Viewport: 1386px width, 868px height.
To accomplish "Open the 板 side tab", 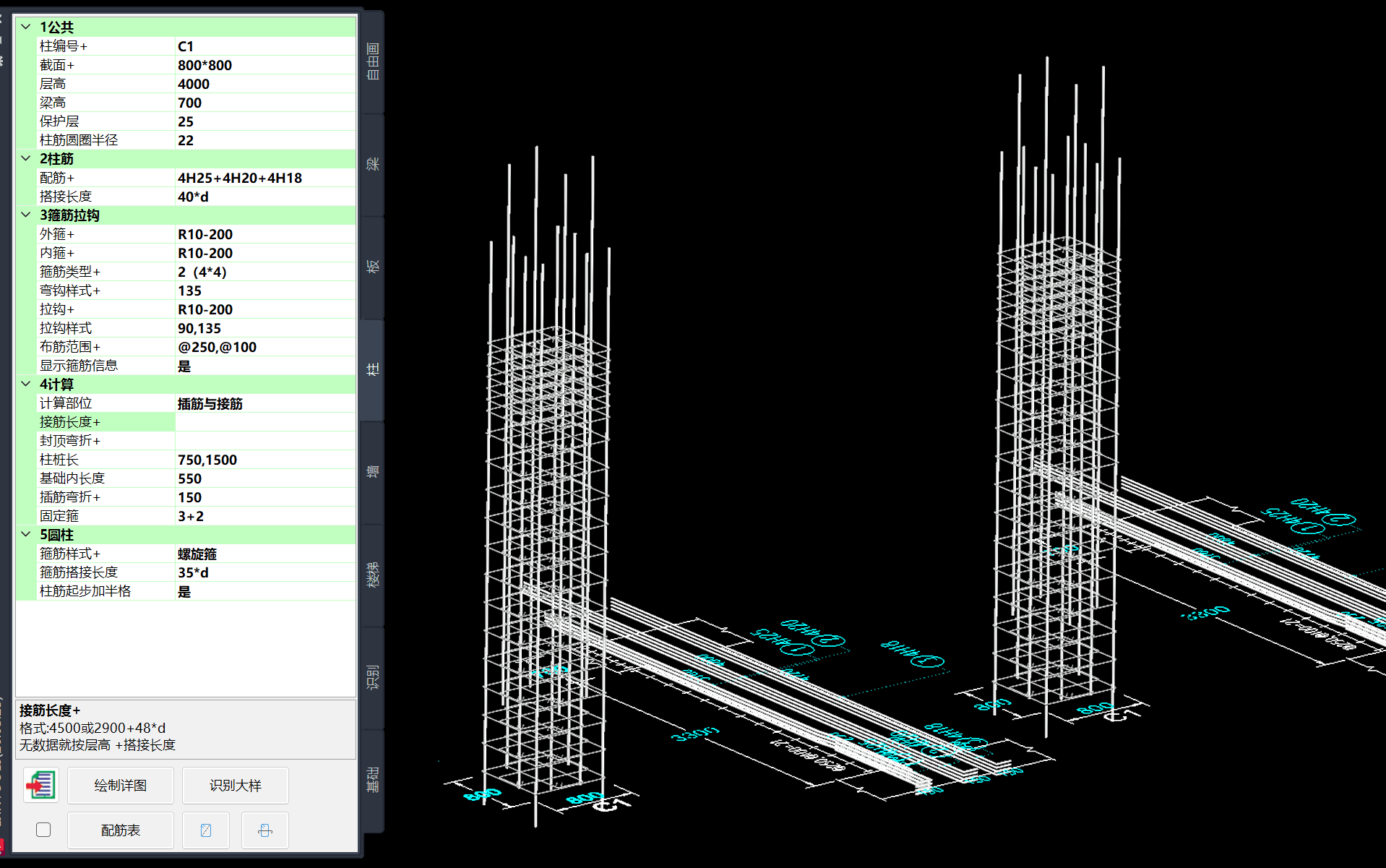I will coord(373,267).
